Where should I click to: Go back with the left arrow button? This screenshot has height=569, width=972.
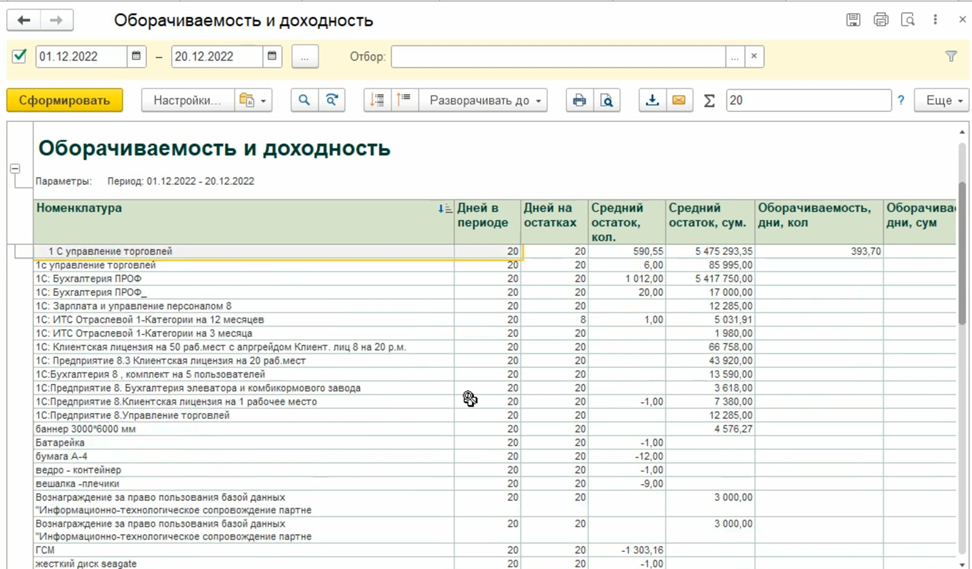tap(24, 20)
